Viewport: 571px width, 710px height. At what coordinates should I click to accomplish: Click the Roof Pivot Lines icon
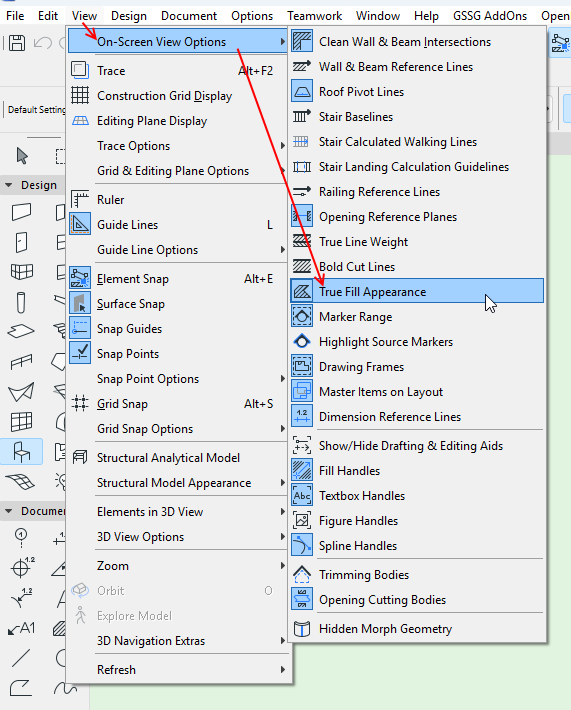[x=302, y=92]
